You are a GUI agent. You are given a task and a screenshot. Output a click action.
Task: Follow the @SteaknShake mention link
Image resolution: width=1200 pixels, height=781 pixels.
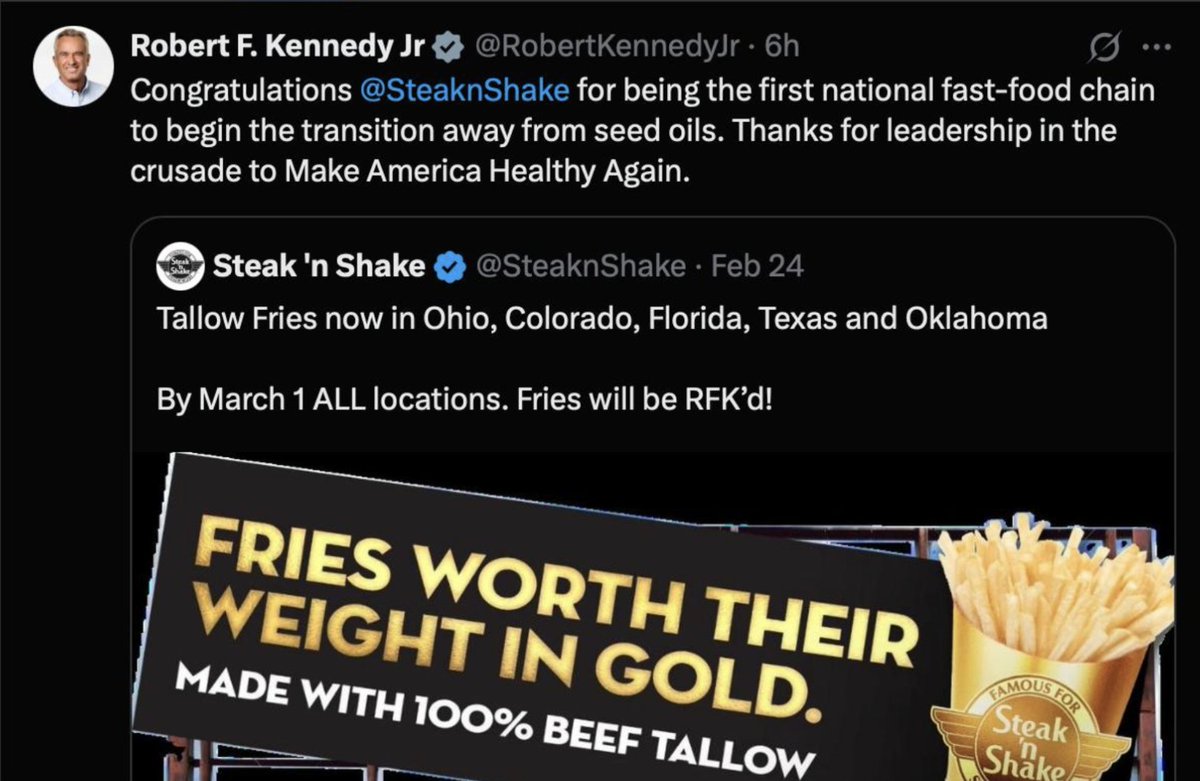[464, 91]
